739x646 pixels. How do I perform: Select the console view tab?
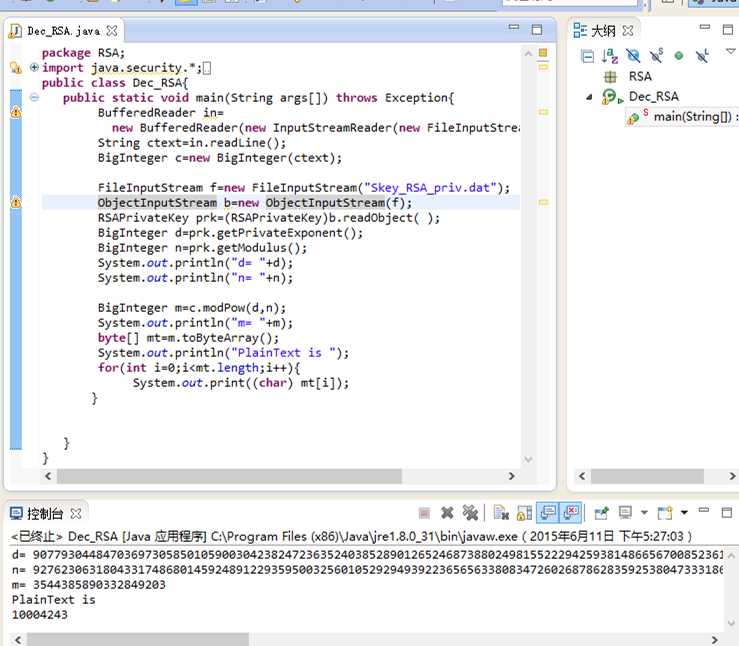(45, 513)
